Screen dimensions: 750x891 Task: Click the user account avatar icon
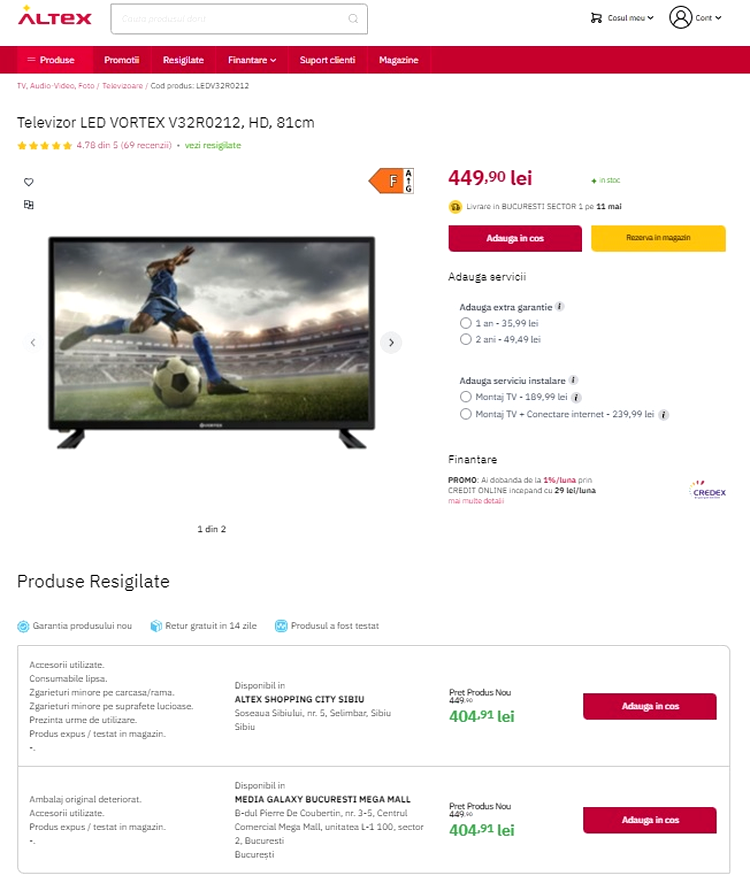[680, 18]
